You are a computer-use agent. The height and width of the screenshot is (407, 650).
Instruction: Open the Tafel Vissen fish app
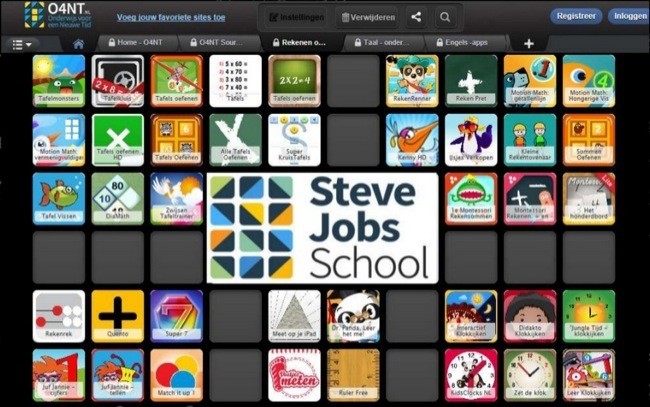tap(58, 197)
